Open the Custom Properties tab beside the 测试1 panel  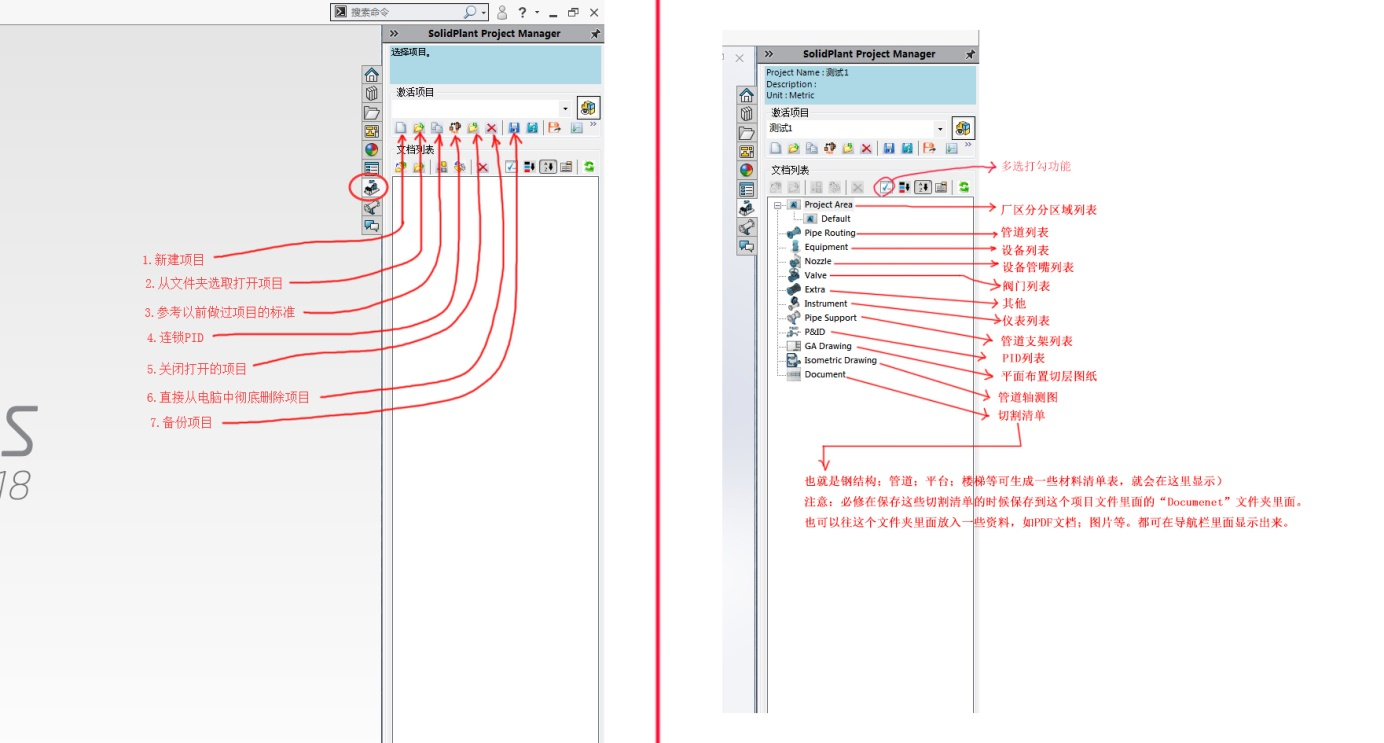click(x=746, y=189)
